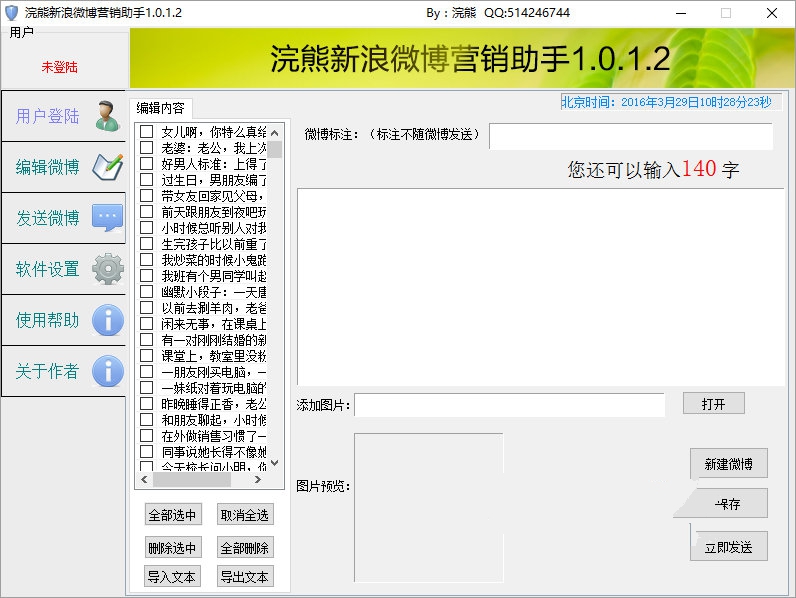Click the software settings gear icon
796x598 pixels.
(x=108, y=269)
